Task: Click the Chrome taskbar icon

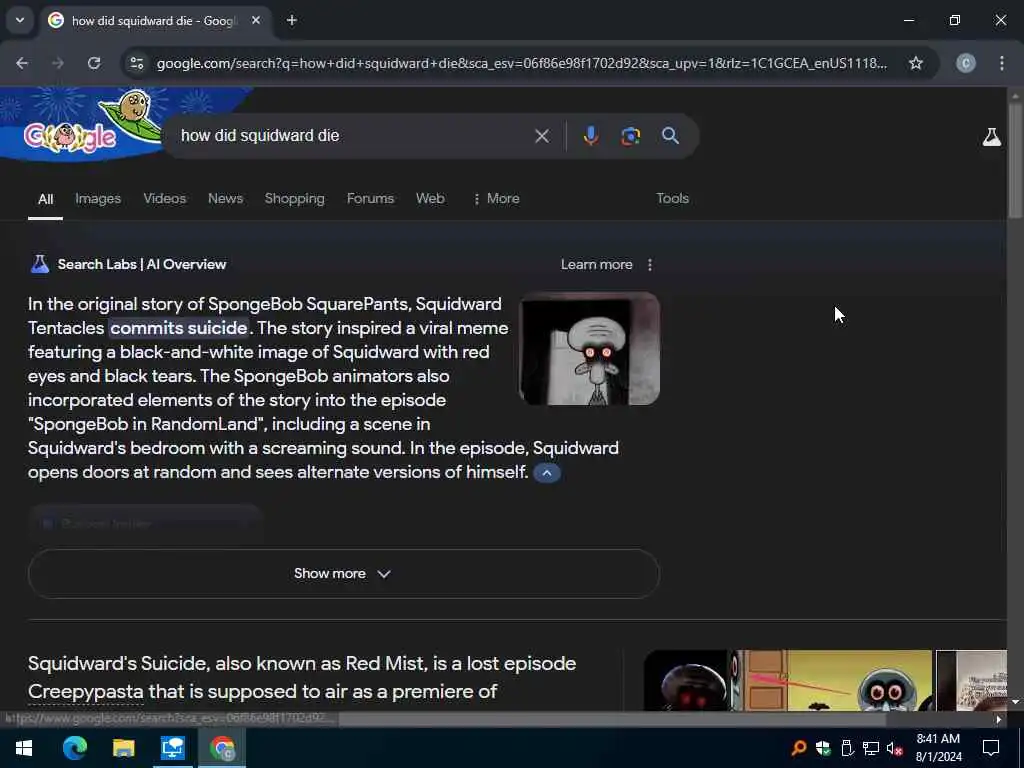Action: coord(222,748)
